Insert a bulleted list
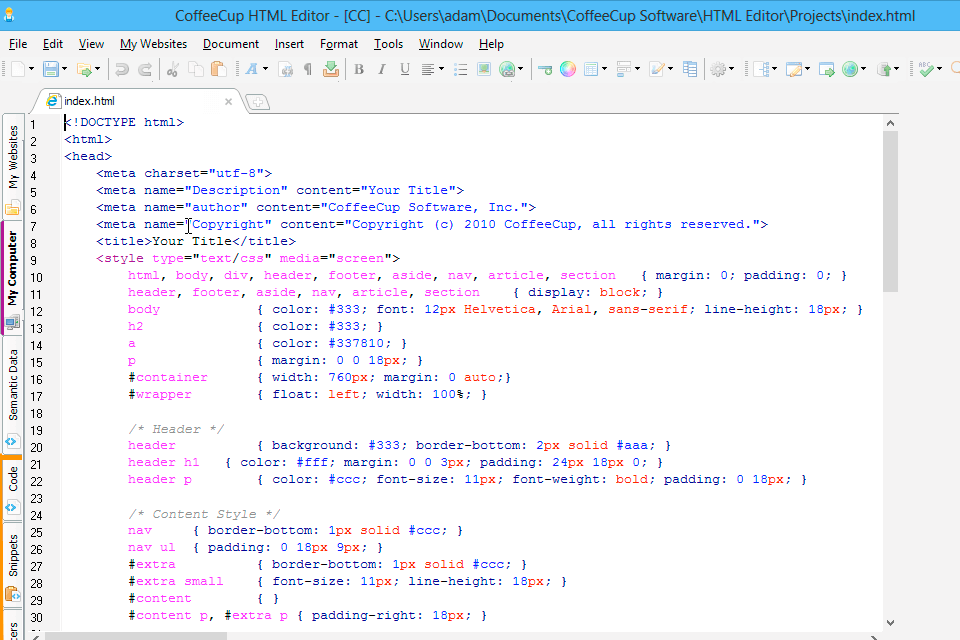The image size is (960, 640). (x=461, y=69)
